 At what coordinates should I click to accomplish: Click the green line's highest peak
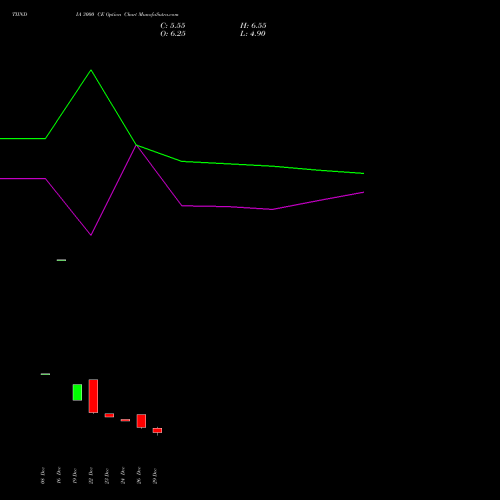point(91,70)
